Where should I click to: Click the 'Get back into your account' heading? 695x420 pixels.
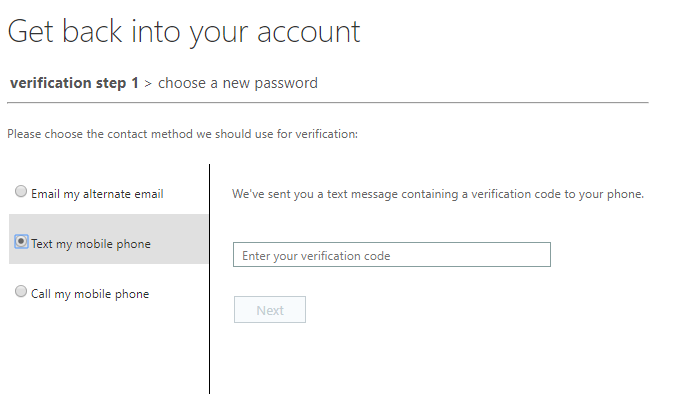tap(184, 32)
